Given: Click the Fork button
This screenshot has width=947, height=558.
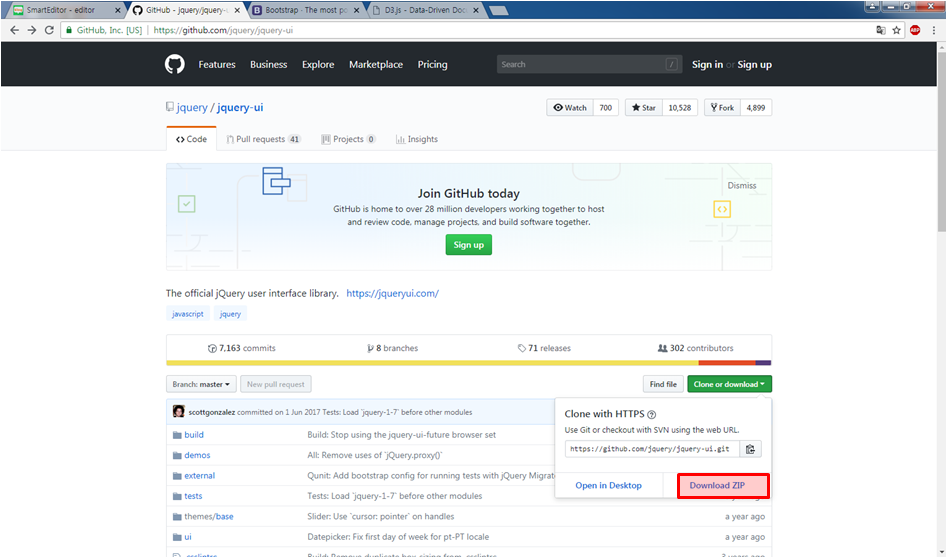Looking at the screenshot, I should [x=722, y=107].
